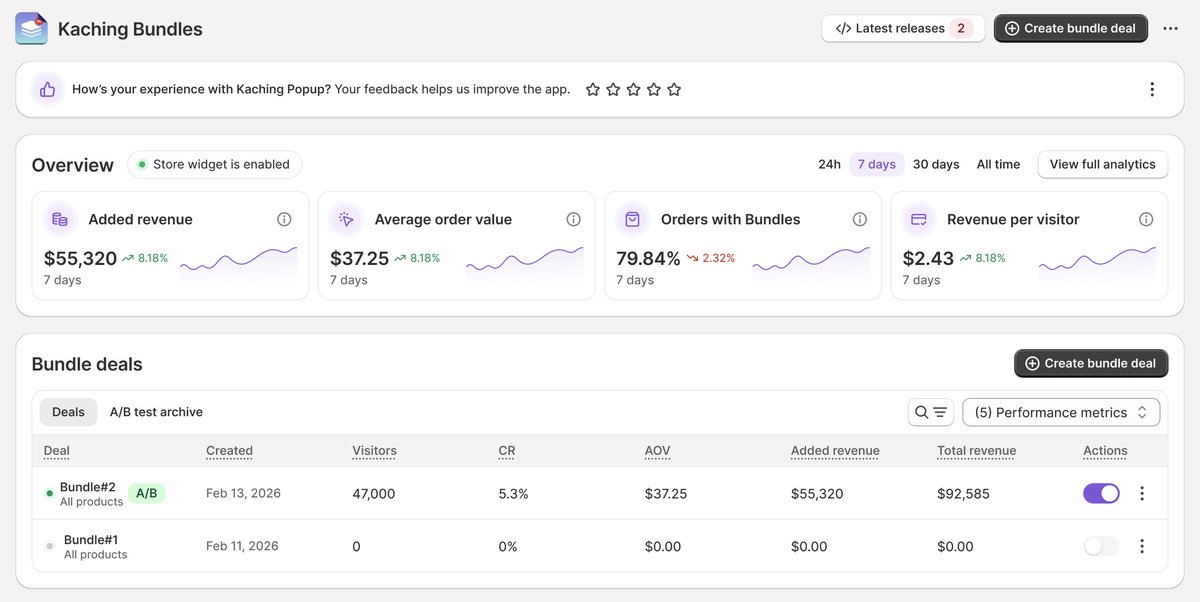Switch to the Deals tab
The height and width of the screenshot is (602, 1200).
pos(69,412)
